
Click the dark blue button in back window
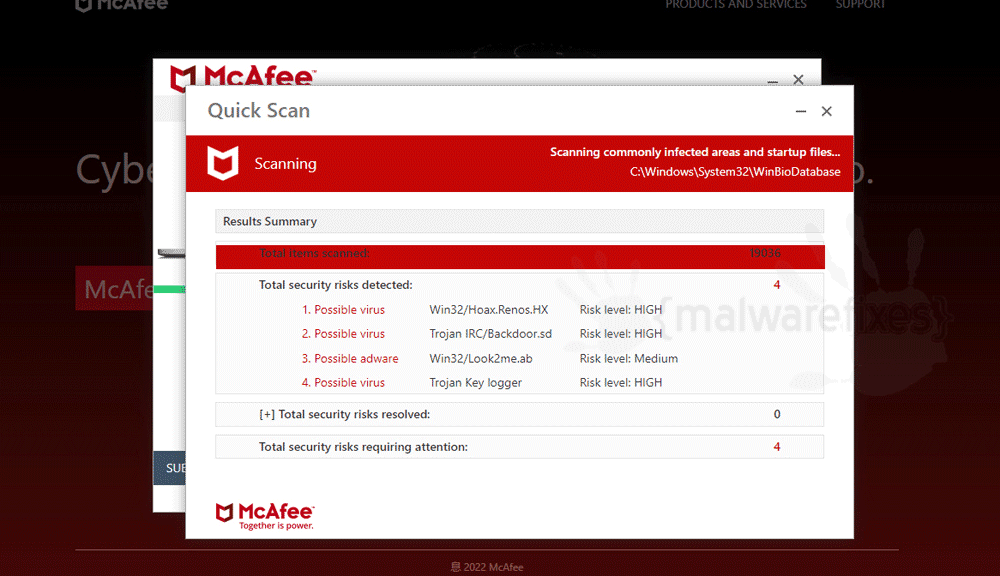(x=170, y=468)
